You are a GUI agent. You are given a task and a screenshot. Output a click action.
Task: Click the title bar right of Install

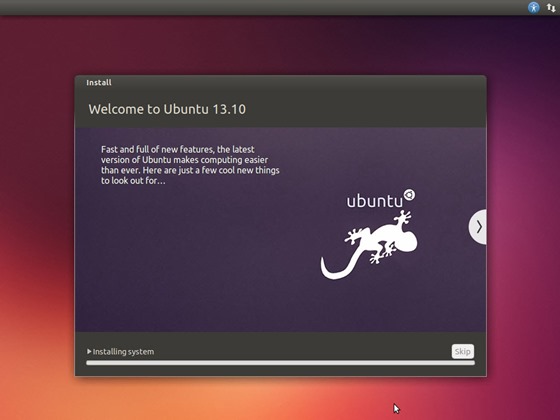pyautogui.click(x=296, y=82)
